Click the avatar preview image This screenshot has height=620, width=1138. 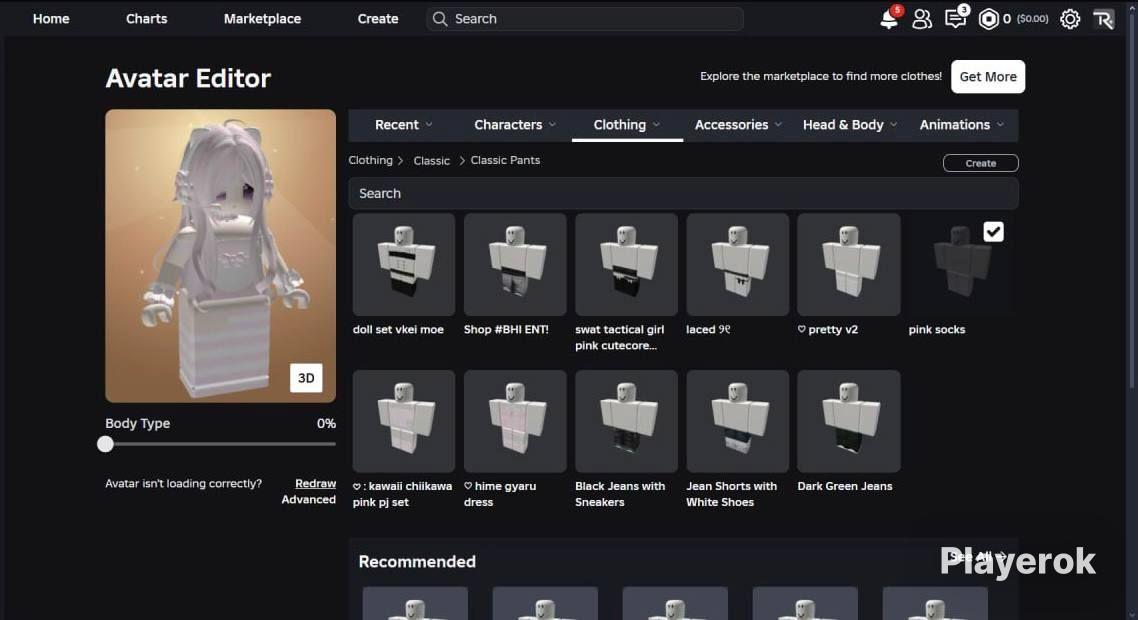[221, 256]
